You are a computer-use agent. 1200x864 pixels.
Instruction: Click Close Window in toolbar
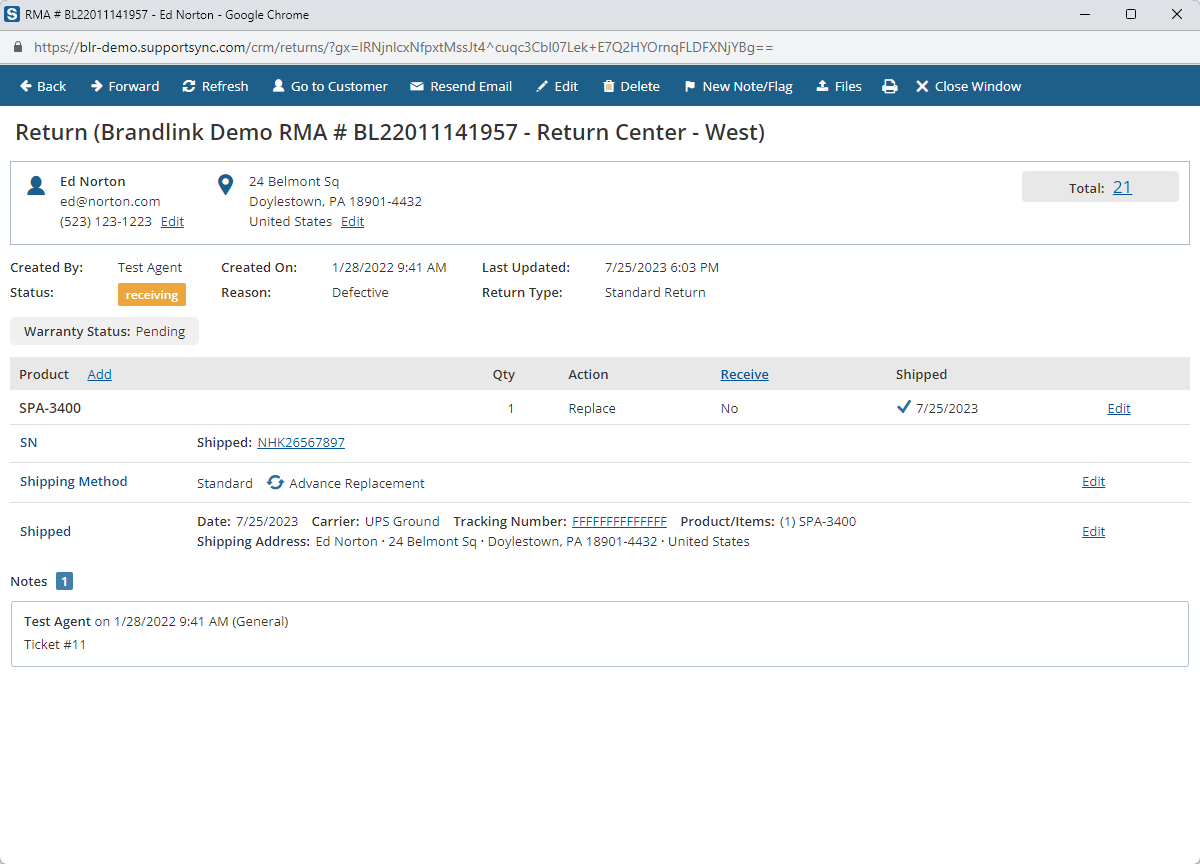pyautogui.click(x=968, y=87)
